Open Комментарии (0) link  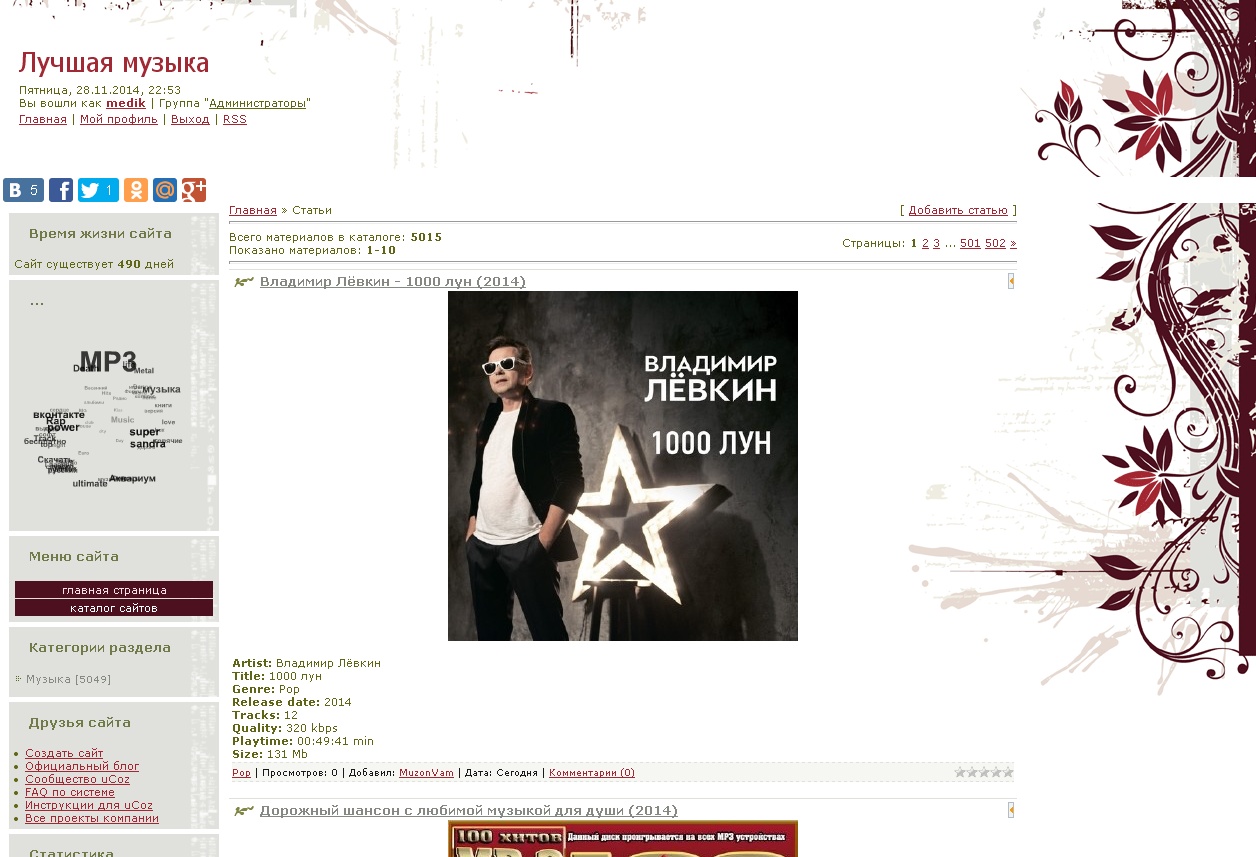(x=592, y=772)
